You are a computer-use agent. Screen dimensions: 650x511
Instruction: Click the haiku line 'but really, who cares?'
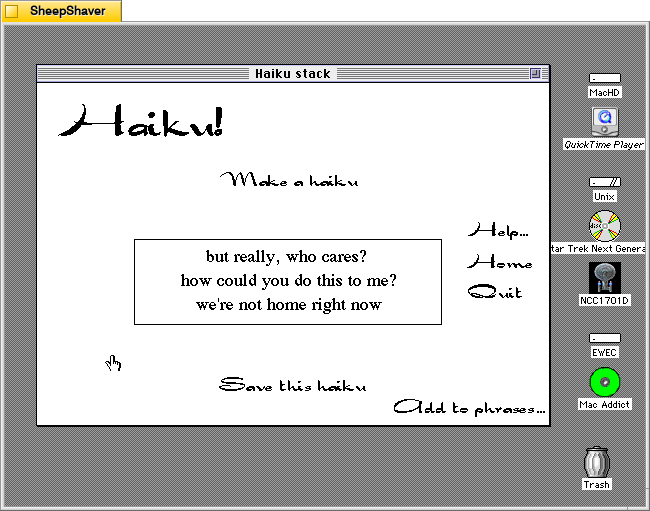(x=286, y=257)
